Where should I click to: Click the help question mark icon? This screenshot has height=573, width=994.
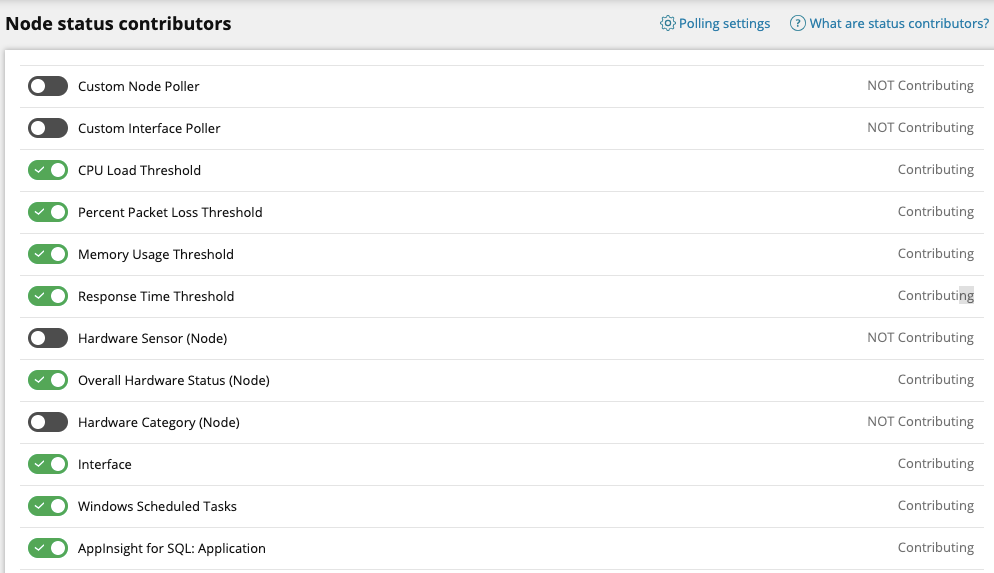point(798,23)
